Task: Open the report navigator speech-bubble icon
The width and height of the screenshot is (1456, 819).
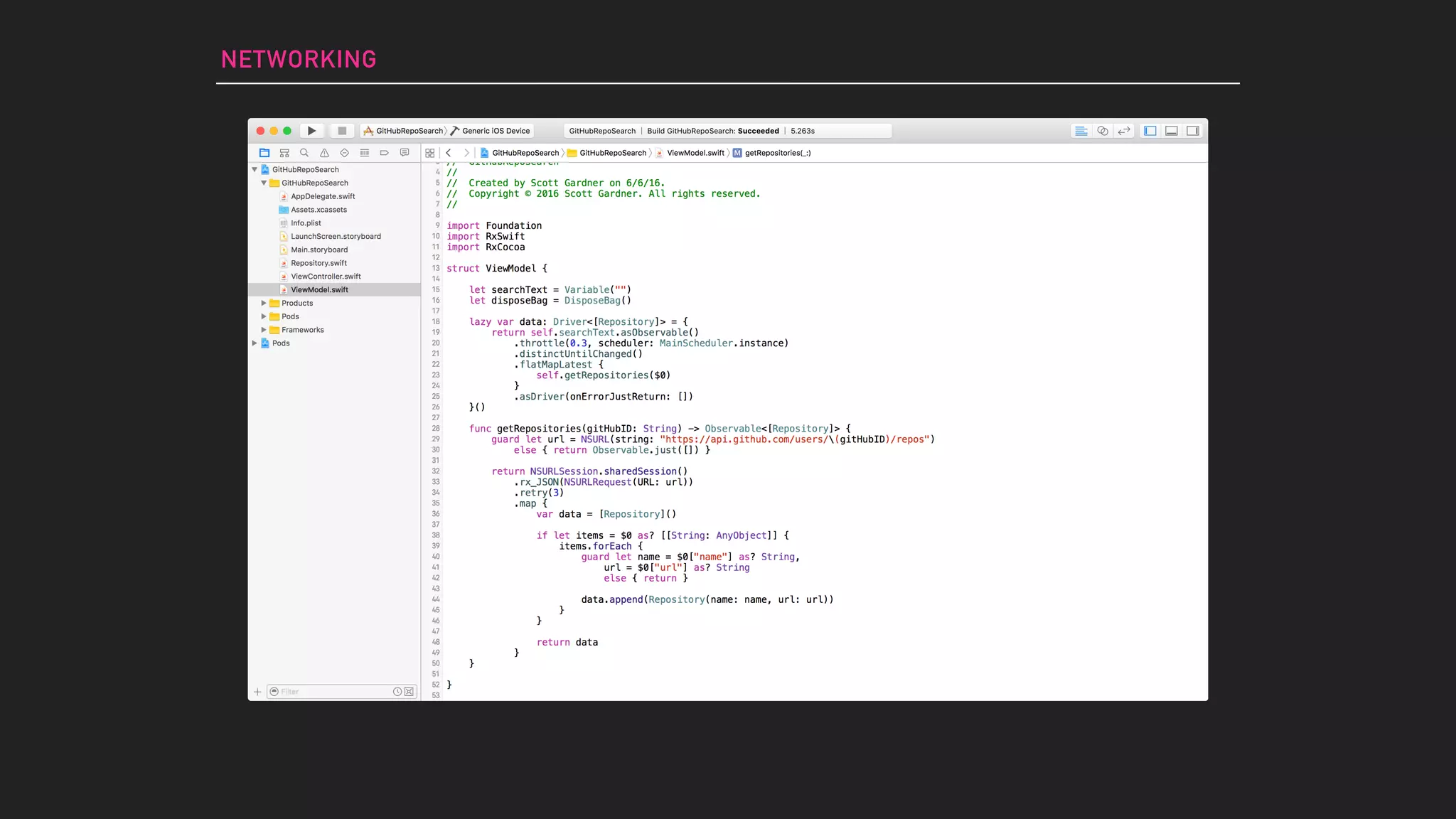Action: click(405, 153)
